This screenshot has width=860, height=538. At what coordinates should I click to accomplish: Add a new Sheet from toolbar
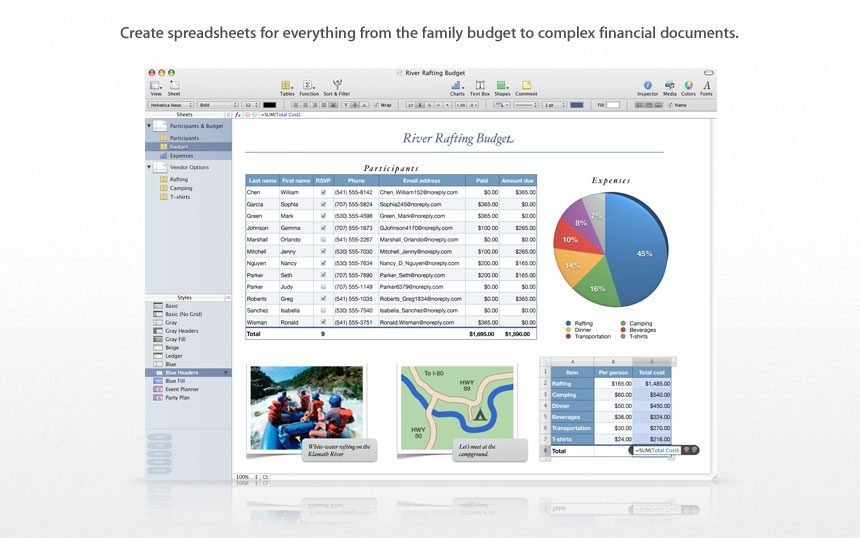174,88
